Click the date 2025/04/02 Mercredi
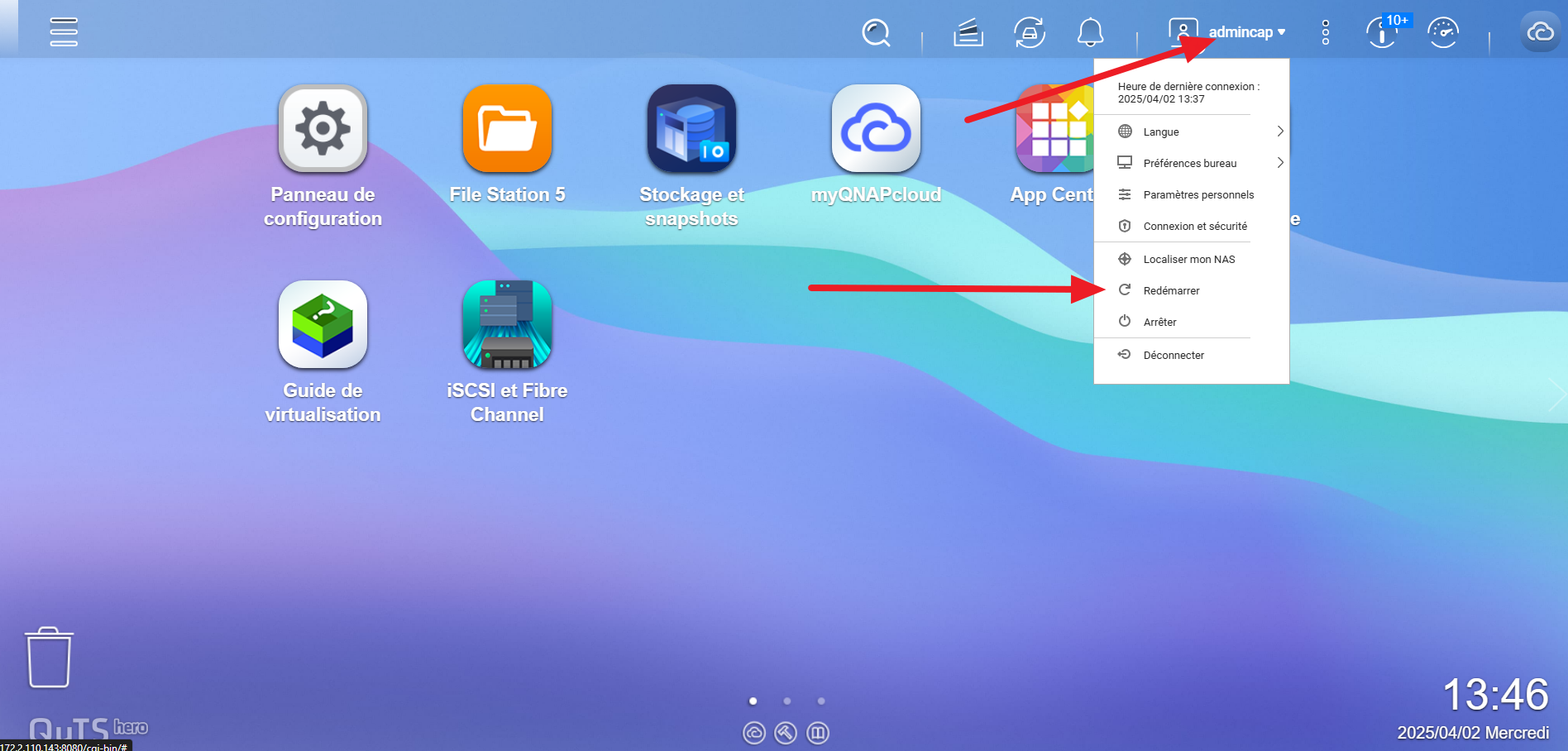Image resolution: width=1568 pixels, height=751 pixels. pyautogui.click(x=1473, y=733)
